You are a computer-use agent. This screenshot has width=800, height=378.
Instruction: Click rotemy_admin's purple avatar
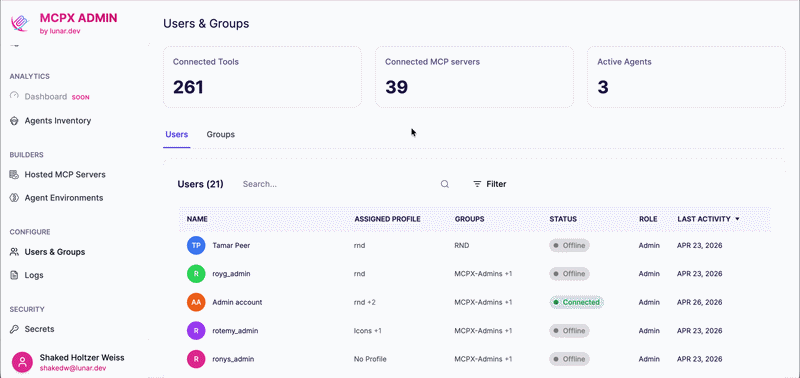tap(196, 331)
